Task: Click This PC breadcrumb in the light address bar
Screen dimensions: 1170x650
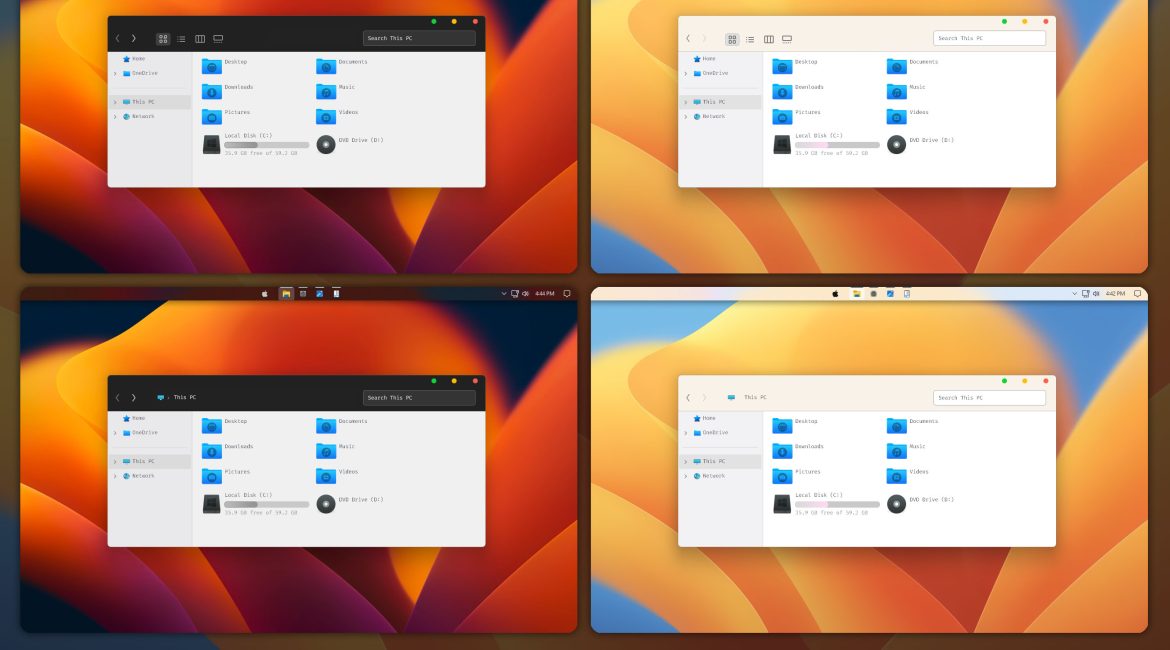Action: coord(755,397)
